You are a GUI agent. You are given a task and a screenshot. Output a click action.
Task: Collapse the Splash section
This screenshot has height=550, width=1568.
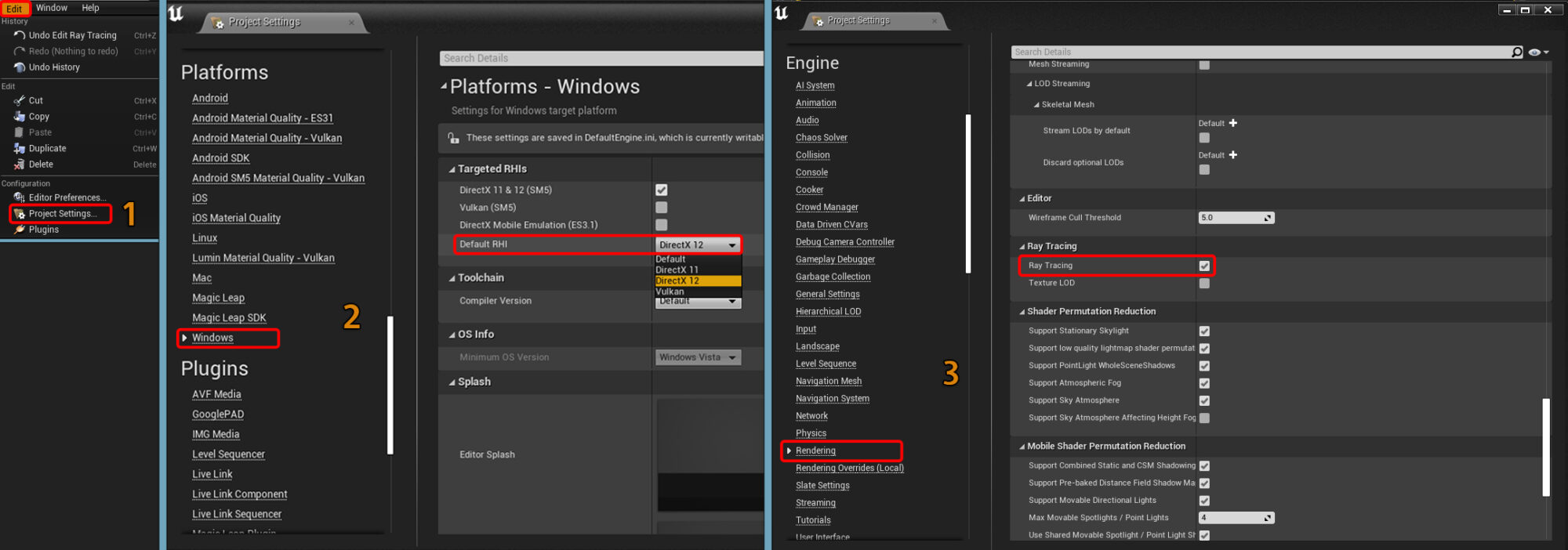[452, 382]
